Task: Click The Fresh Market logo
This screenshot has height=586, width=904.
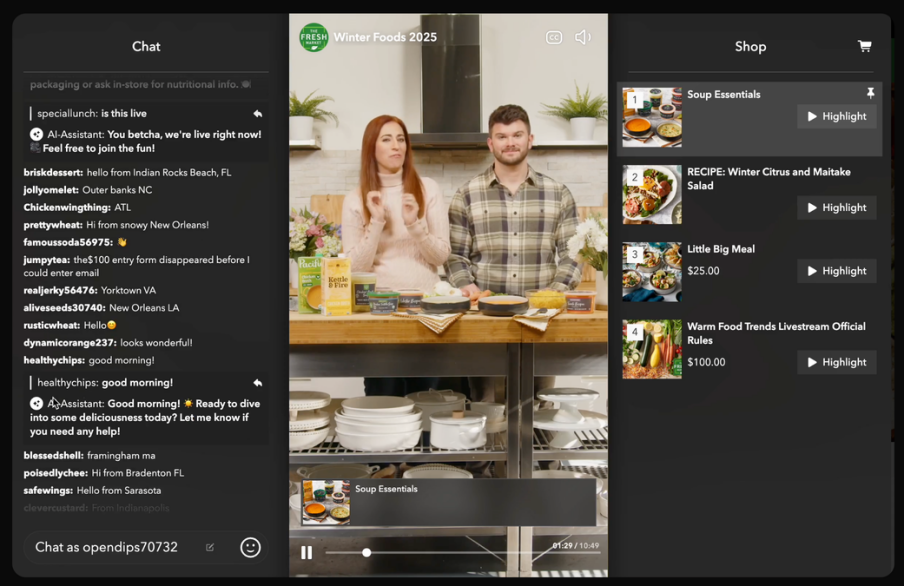Action: [x=313, y=37]
